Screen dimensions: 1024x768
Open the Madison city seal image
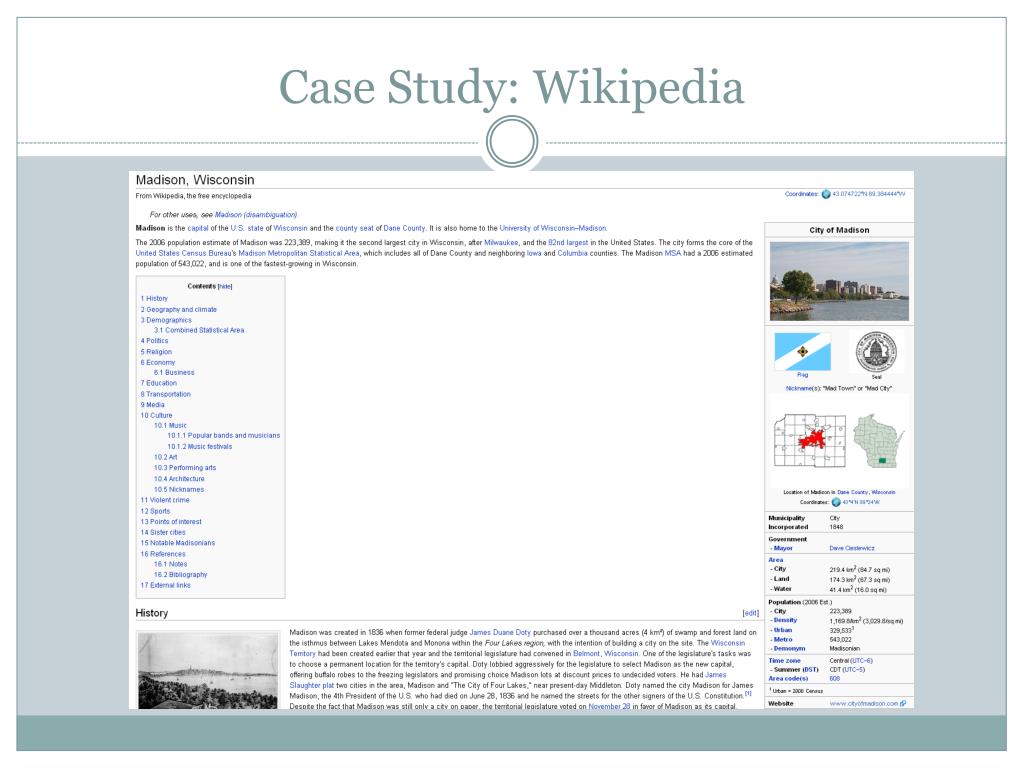point(876,351)
